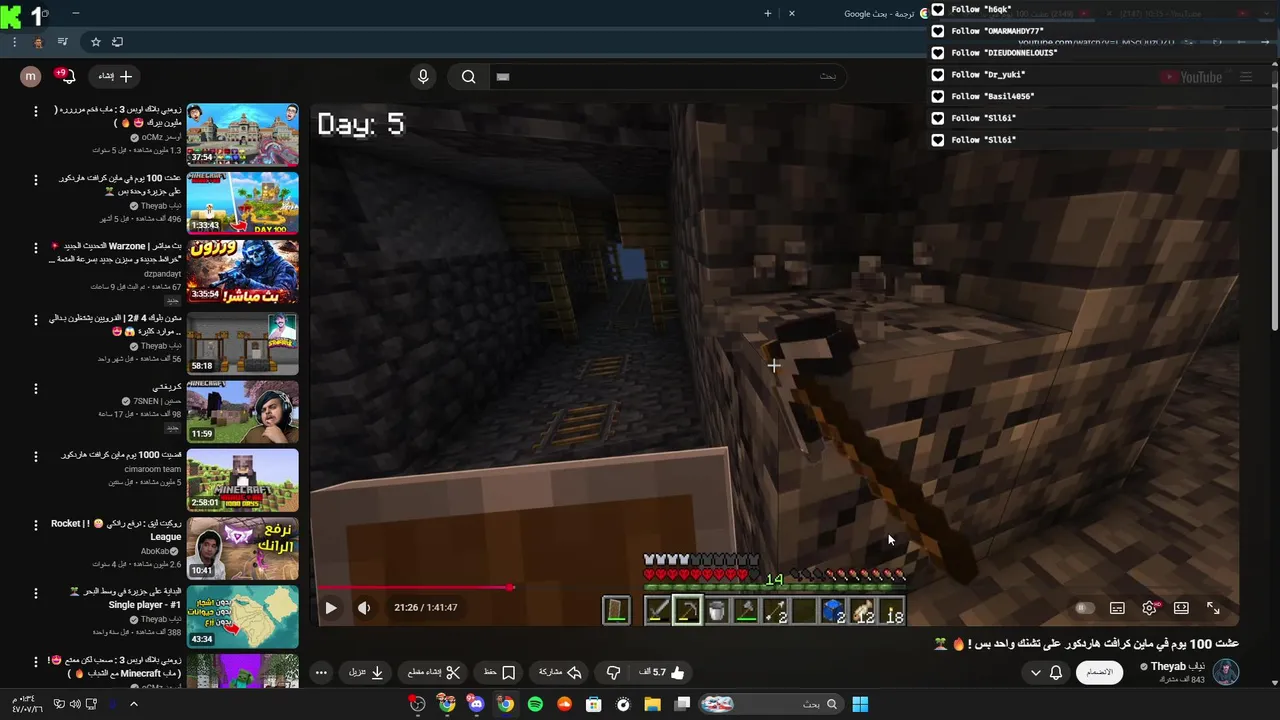This screenshot has height=720, width=1280.
Task: Open the options menu for the 2:58:01 video
Action: pos(36,457)
